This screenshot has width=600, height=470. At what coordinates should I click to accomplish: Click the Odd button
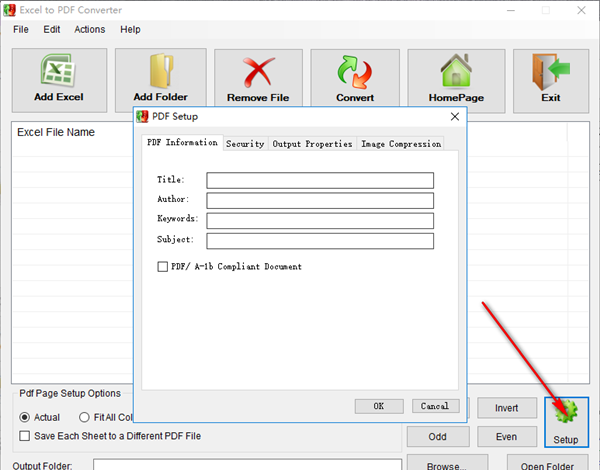(x=438, y=437)
